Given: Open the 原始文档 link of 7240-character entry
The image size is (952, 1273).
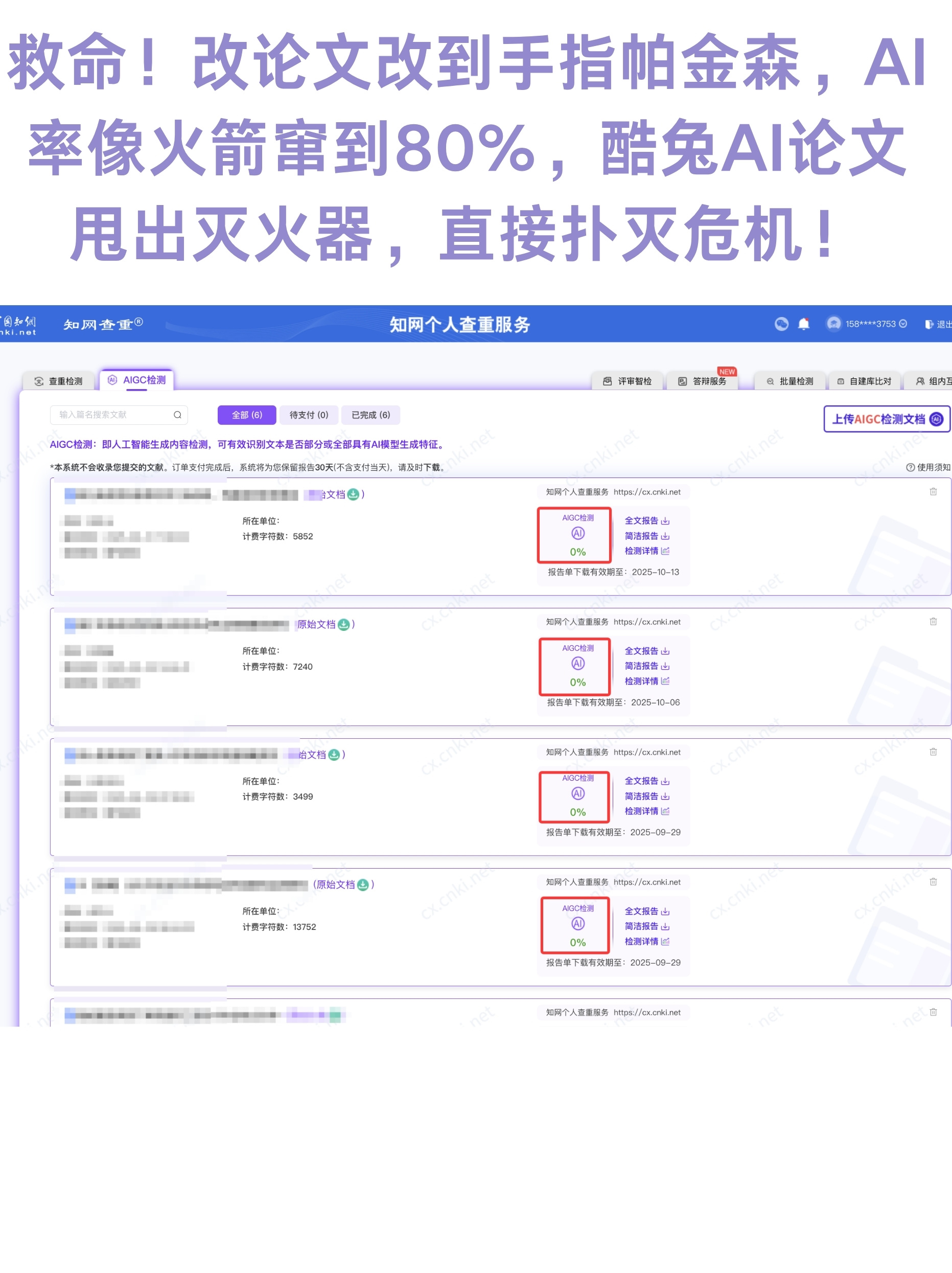Looking at the screenshot, I should [316, 624].
